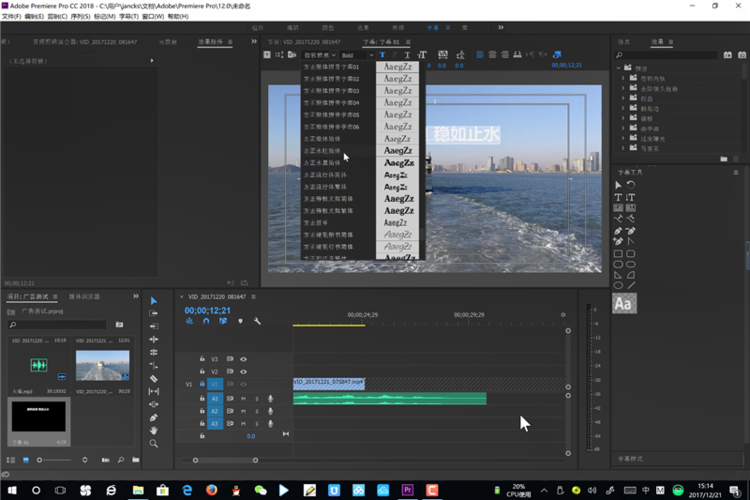The width and height of the screenshot is (750, 500).
Task: Select the title tools arrow Selection tool
Action: (618, 185)
